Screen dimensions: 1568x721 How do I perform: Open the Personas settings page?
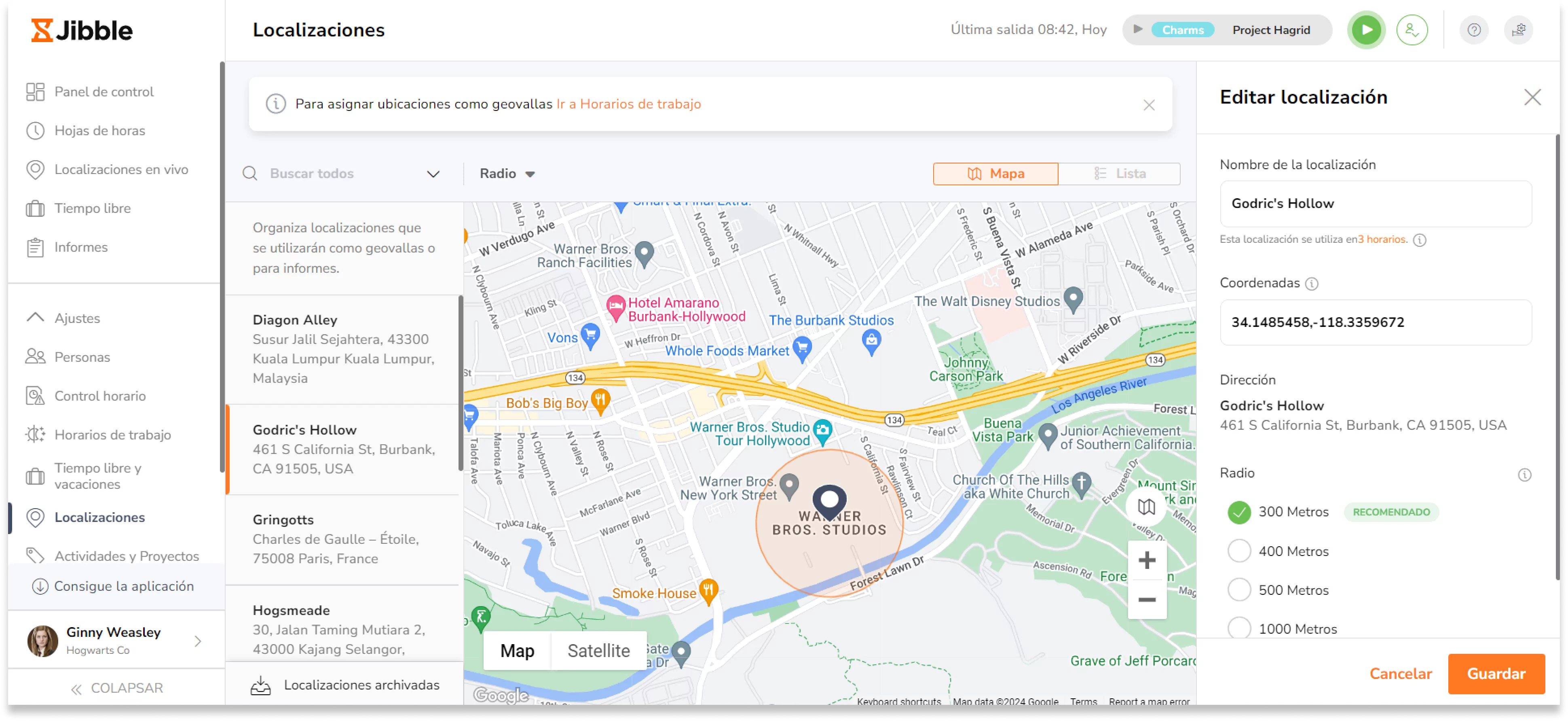pos(82,357)
